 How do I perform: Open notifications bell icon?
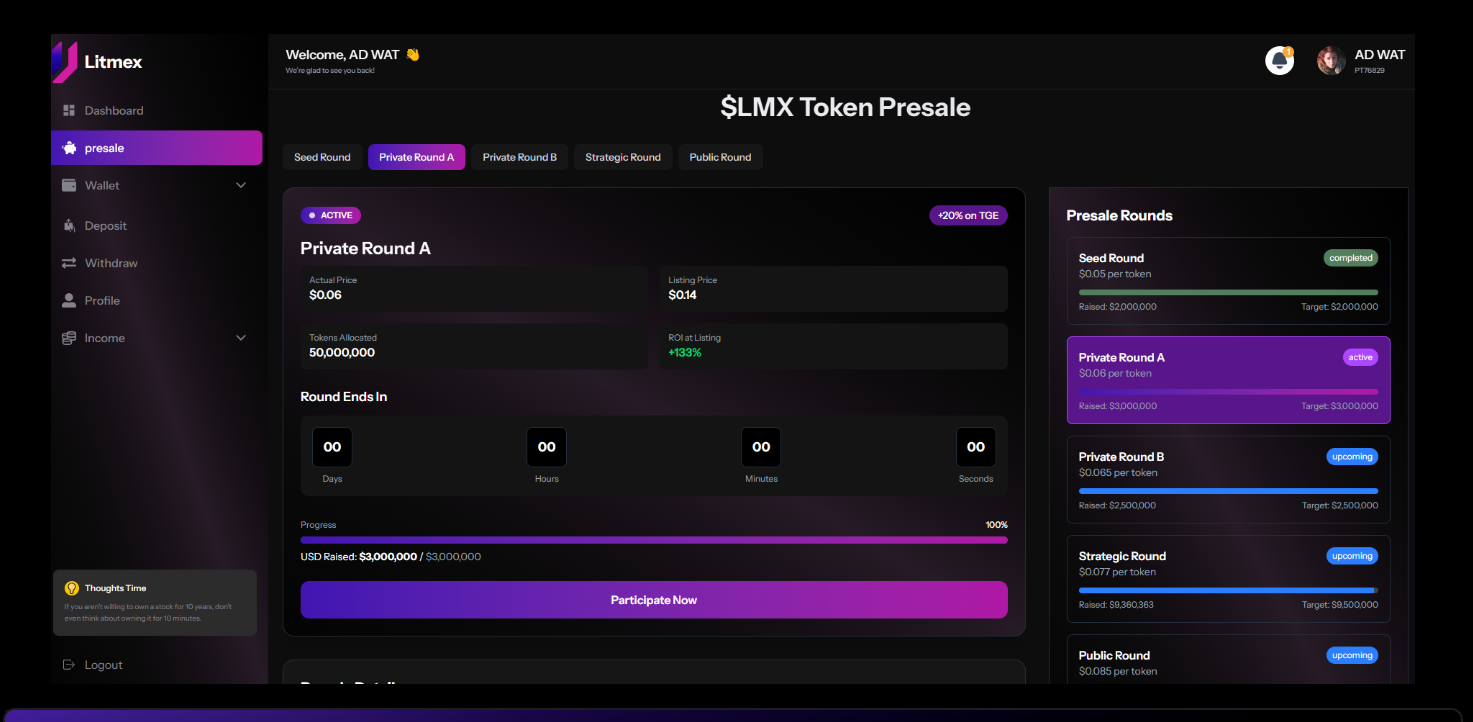point(1279,61)
